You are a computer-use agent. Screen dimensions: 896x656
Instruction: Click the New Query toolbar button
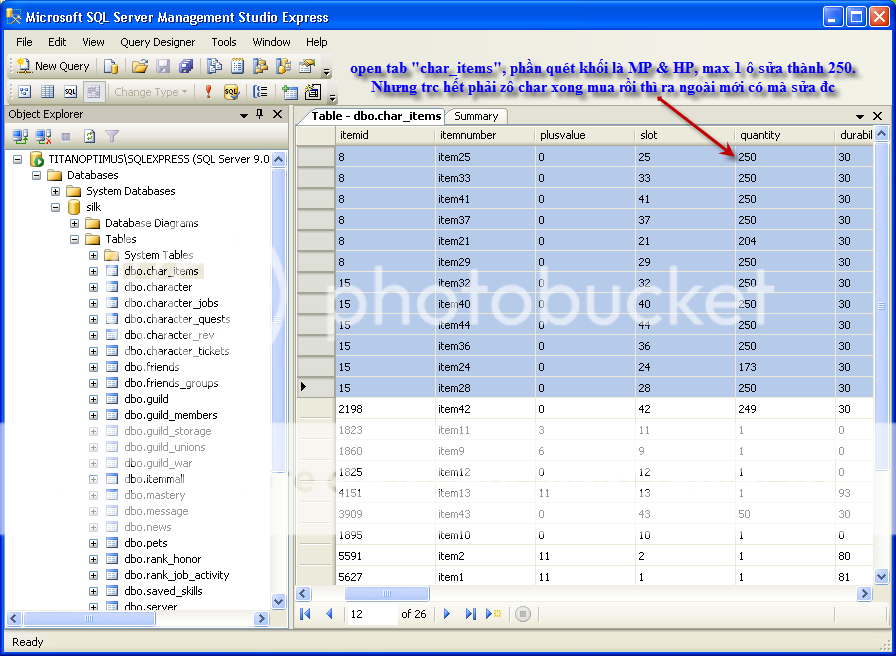pos(53,66)
